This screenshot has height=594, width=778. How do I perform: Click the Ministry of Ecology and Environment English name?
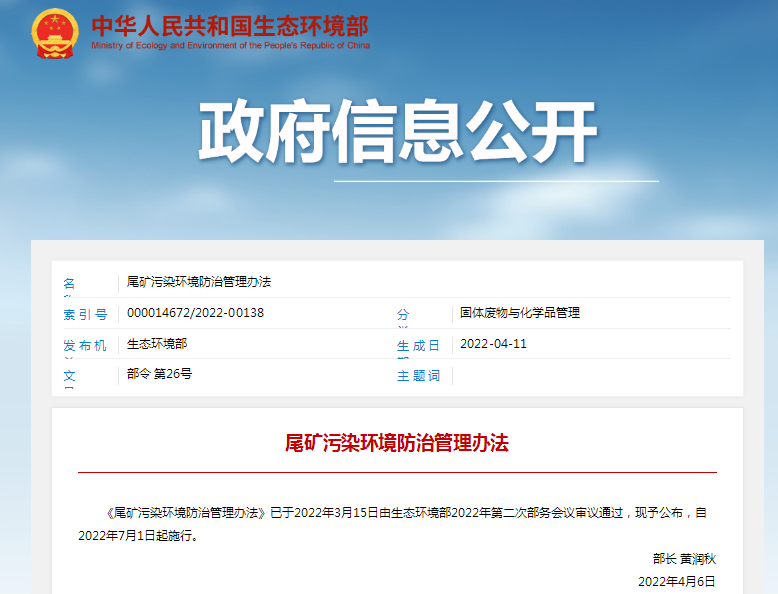(230, 46)
